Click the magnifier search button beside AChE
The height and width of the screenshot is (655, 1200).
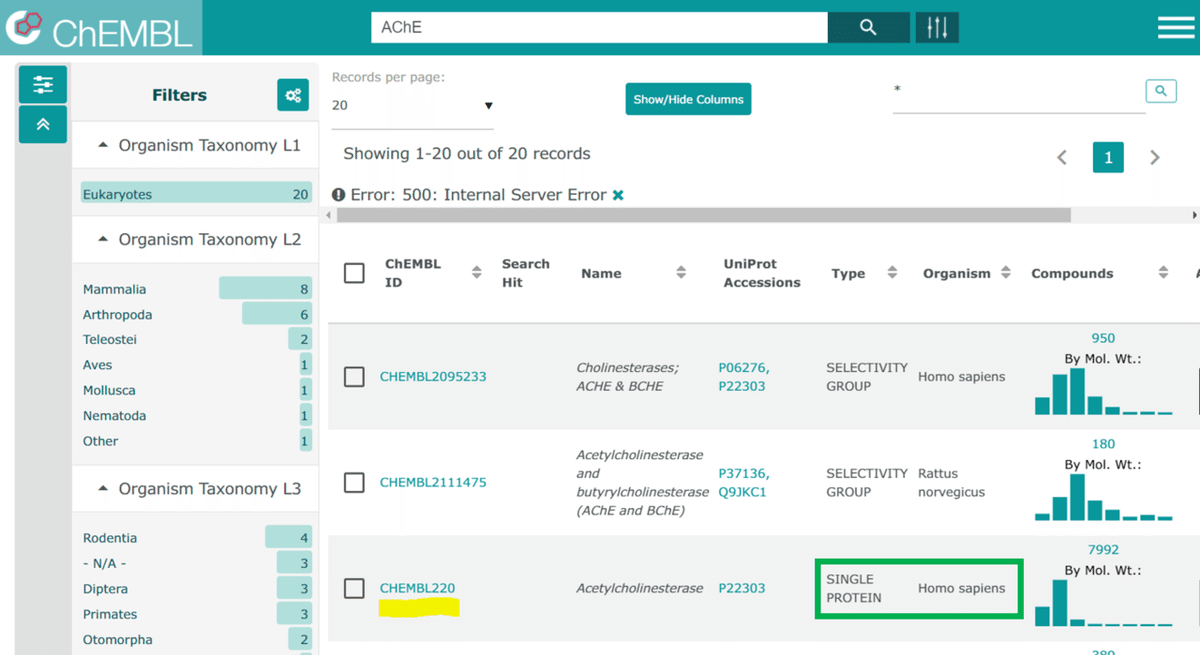868,28
